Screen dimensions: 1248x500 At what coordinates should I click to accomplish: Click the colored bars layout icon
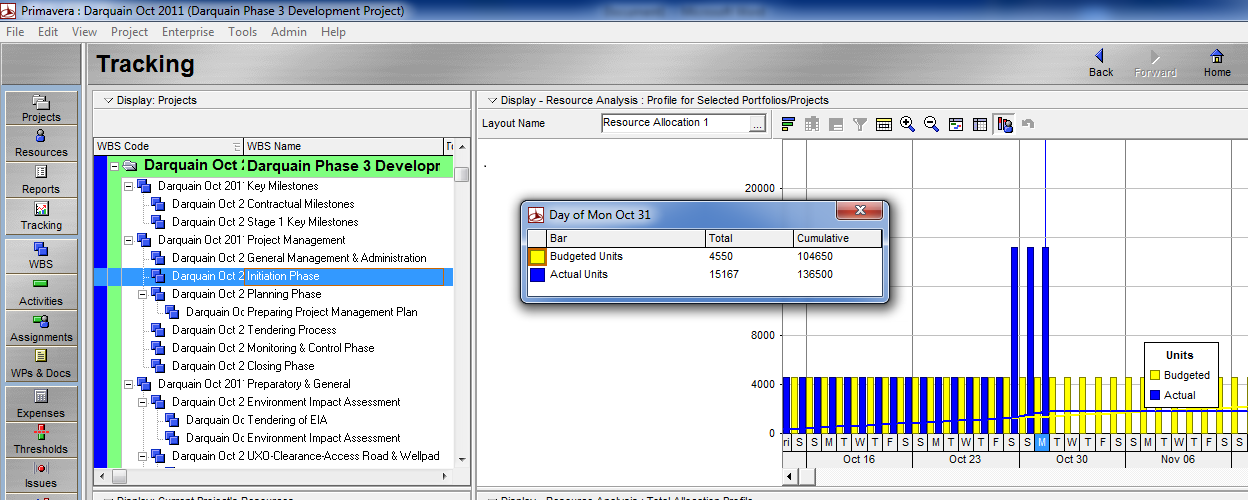(788, 124)
